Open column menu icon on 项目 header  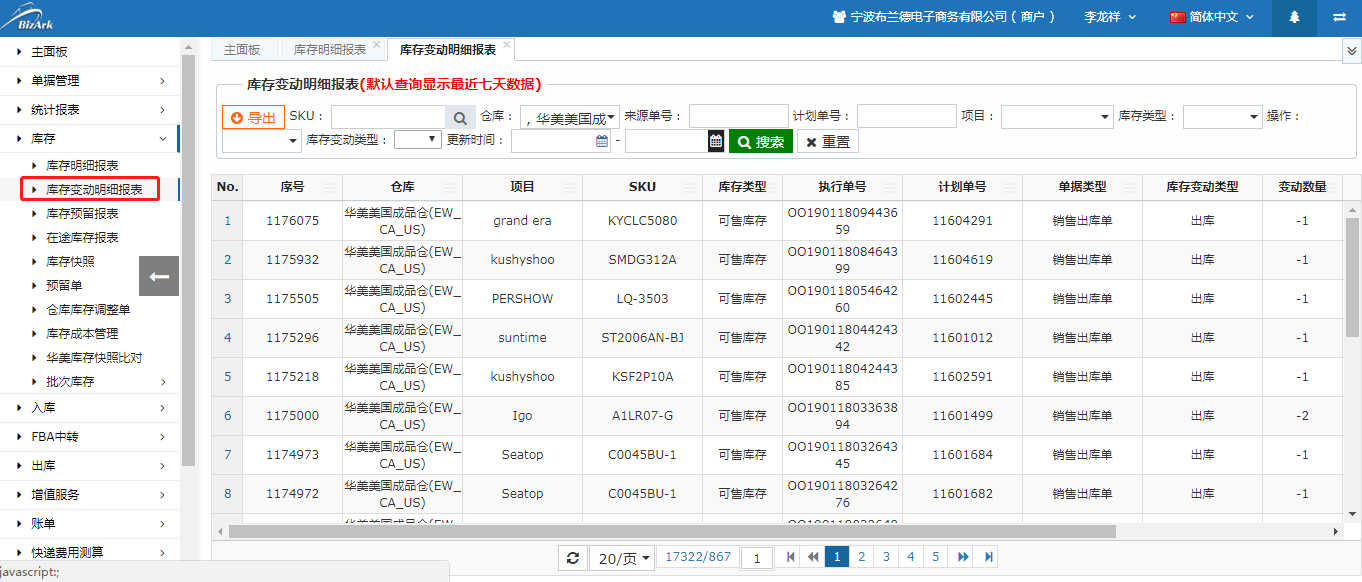coord(571,187)
